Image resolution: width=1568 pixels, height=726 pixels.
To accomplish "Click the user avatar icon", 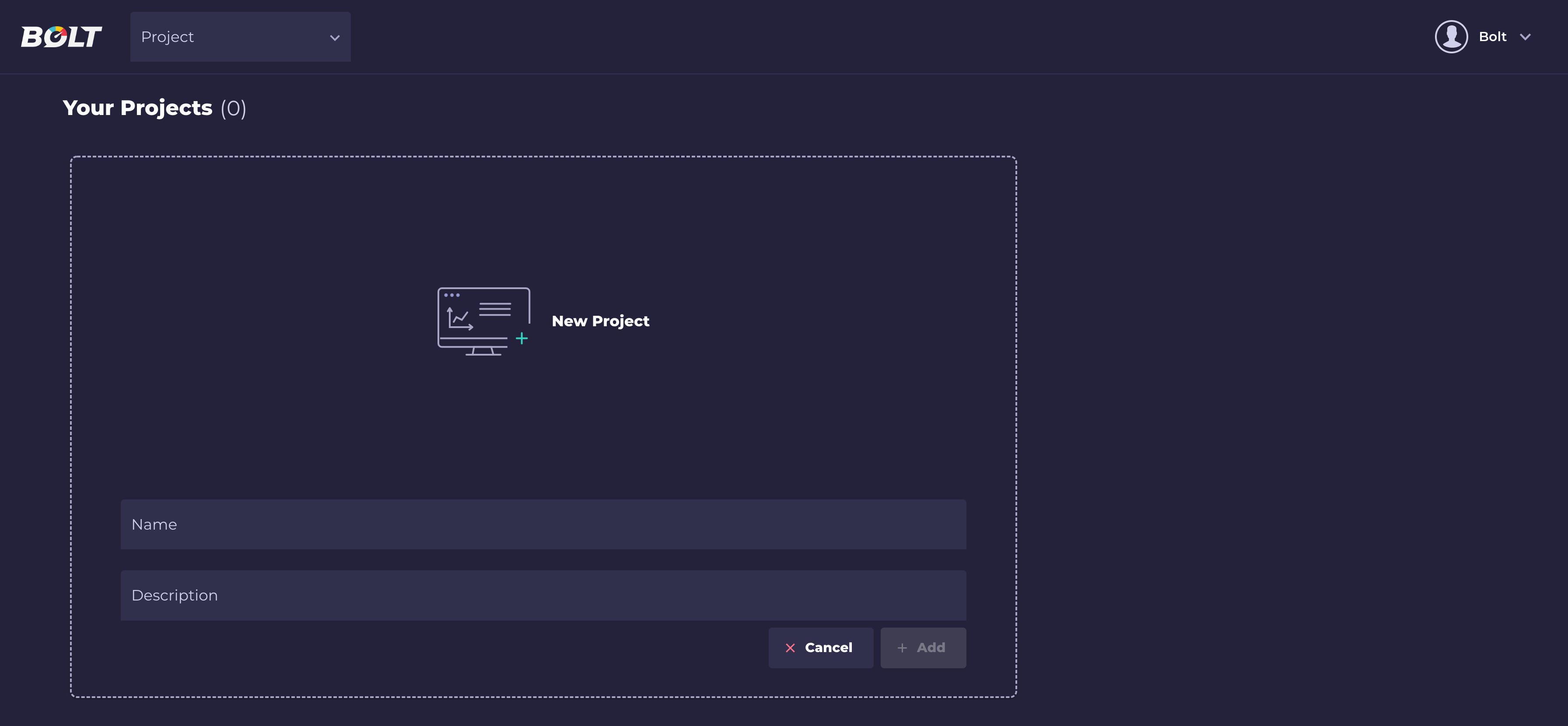I will [x=1451, y=36].
